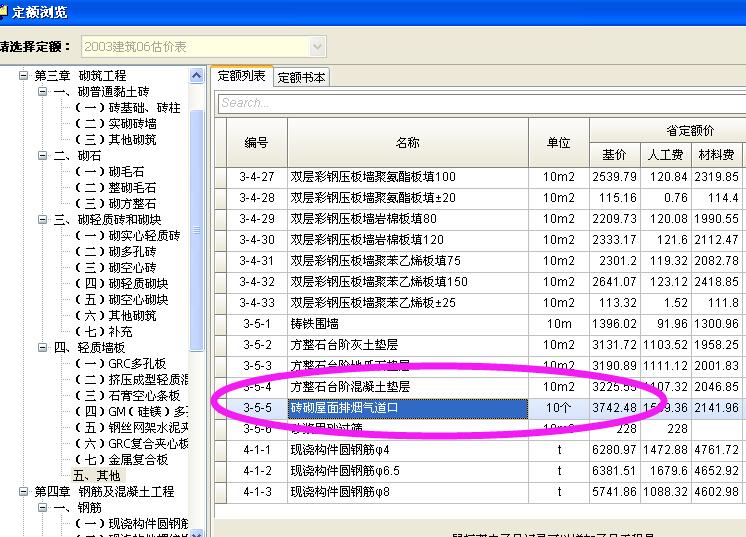Click the Search input field
The image size is (746, 537).
pyautogui.click(x=481, y=103)
